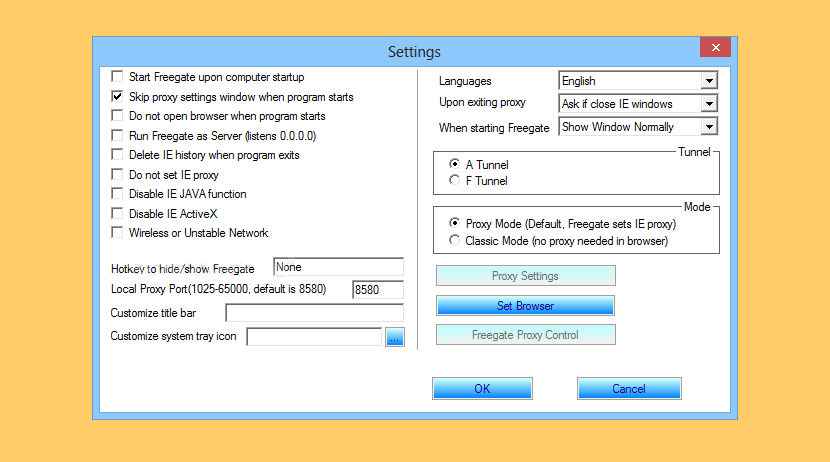Uncheck Skip proxy settings window option
Viewport: 830px width, 462px height.
point(117,96)
